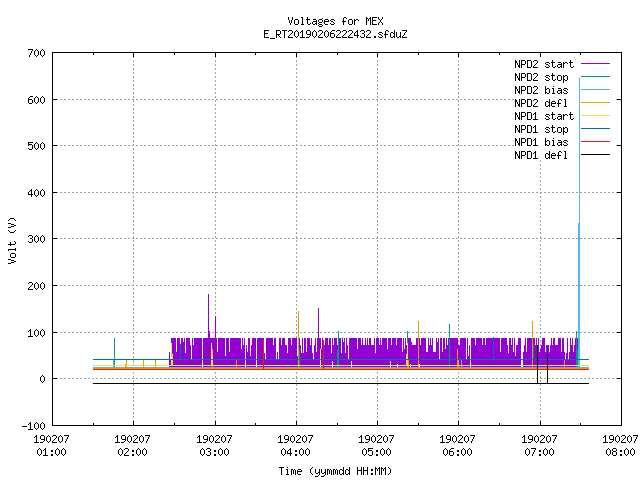This screenshot has width=640, height=480.
Task: Click the orange NPD2 defl legend line
Action: (x=595, y=102)
